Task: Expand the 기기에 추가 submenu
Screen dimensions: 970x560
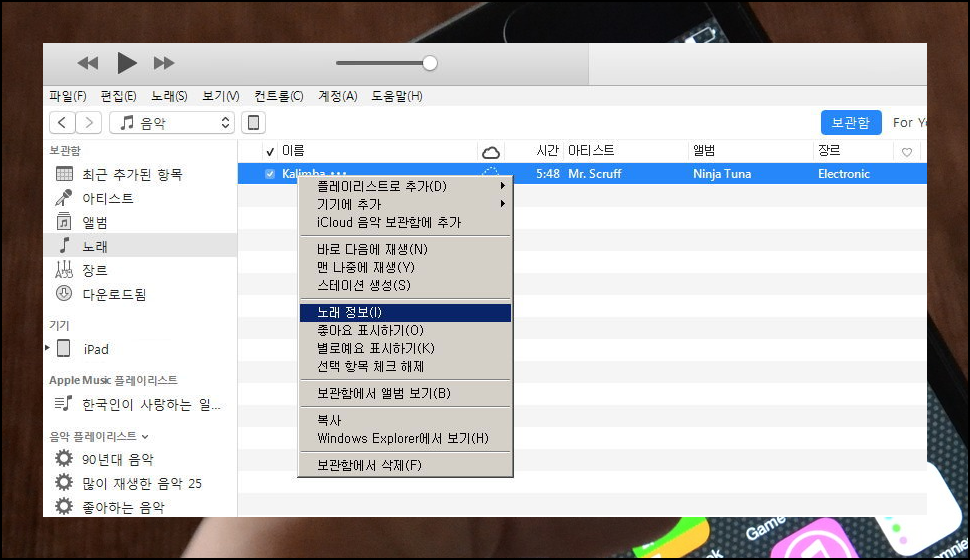Action: click(x=405, y=204)
